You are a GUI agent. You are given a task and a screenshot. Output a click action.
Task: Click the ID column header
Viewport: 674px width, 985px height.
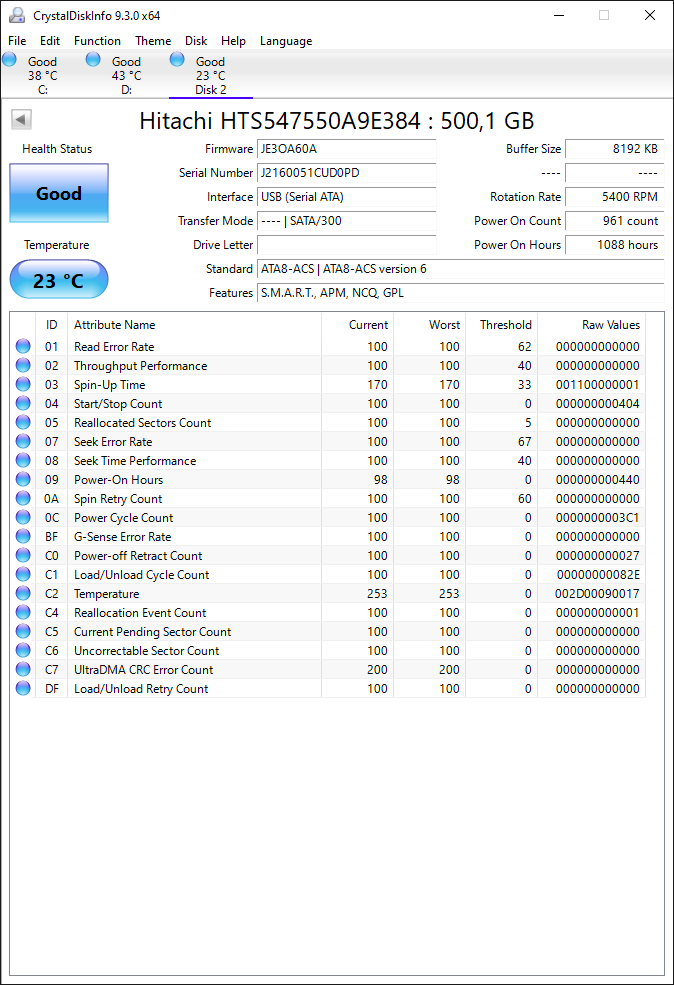(52, 325)
